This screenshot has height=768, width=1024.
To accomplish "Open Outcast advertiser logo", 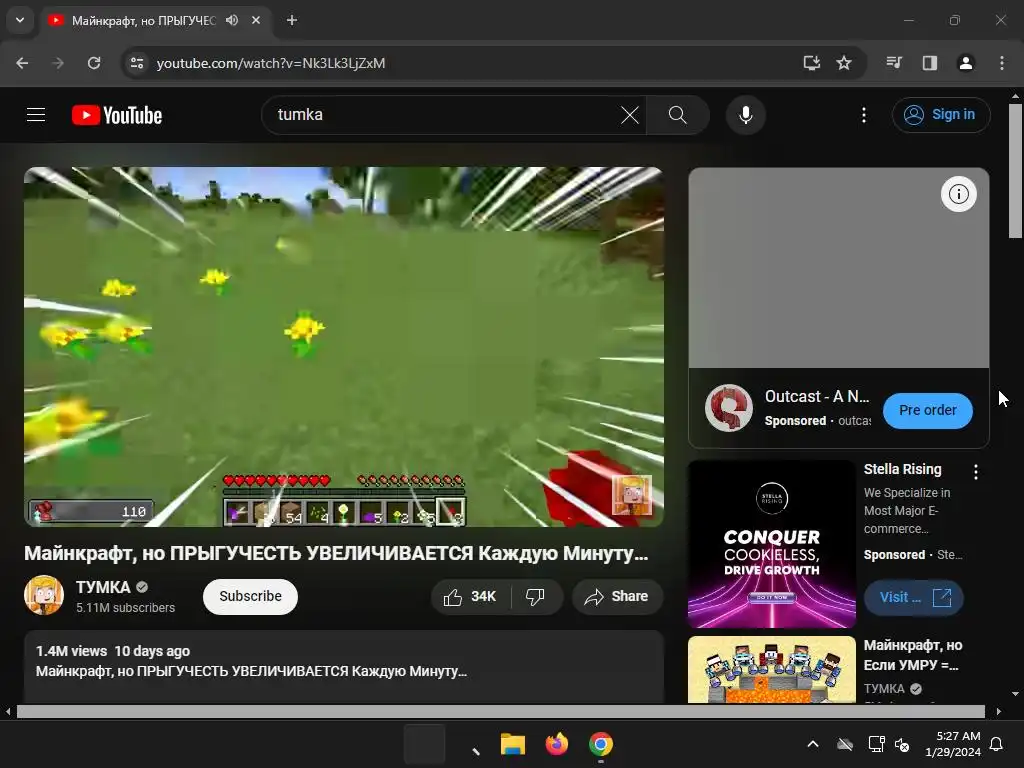I will 729,408.
